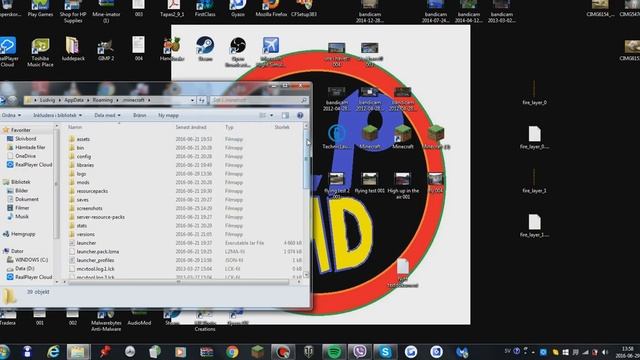Select the launcher jar file
The image size is (640, 360).
(86, 243)
